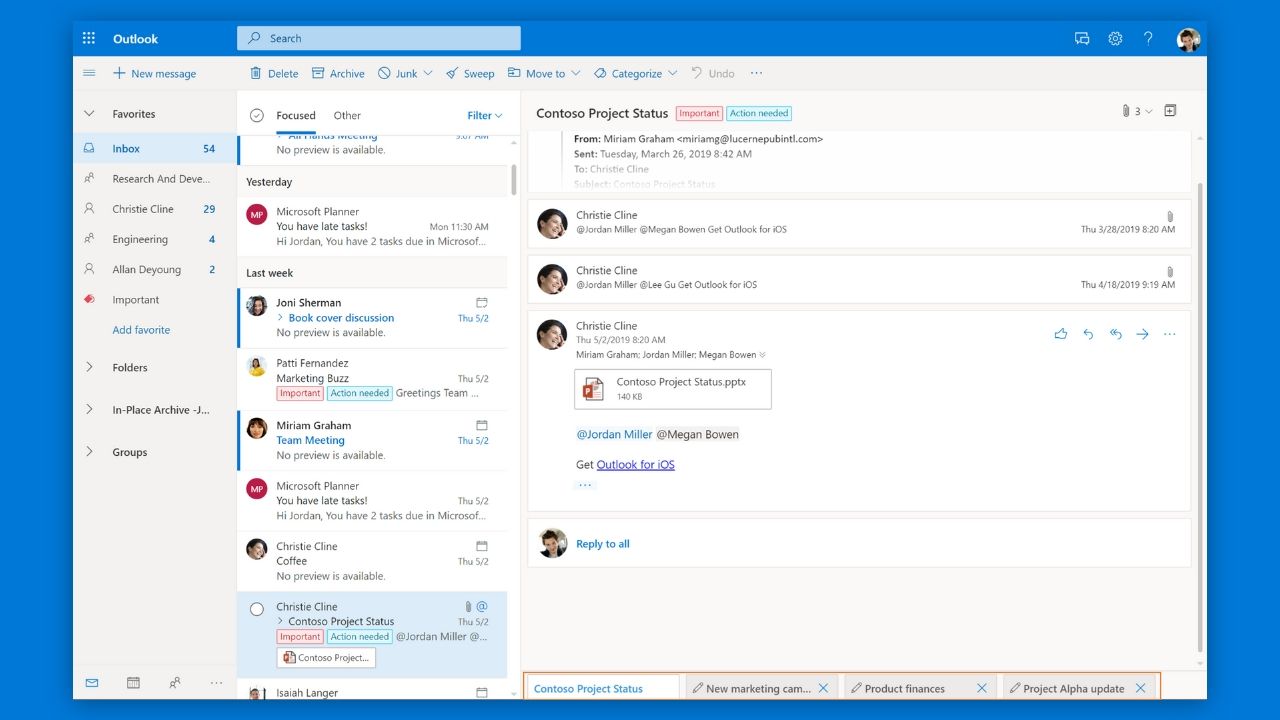Viewport: 1280px width, 720px height.
Task: Open the app launcher grid icon
Action: pos(88,37)
